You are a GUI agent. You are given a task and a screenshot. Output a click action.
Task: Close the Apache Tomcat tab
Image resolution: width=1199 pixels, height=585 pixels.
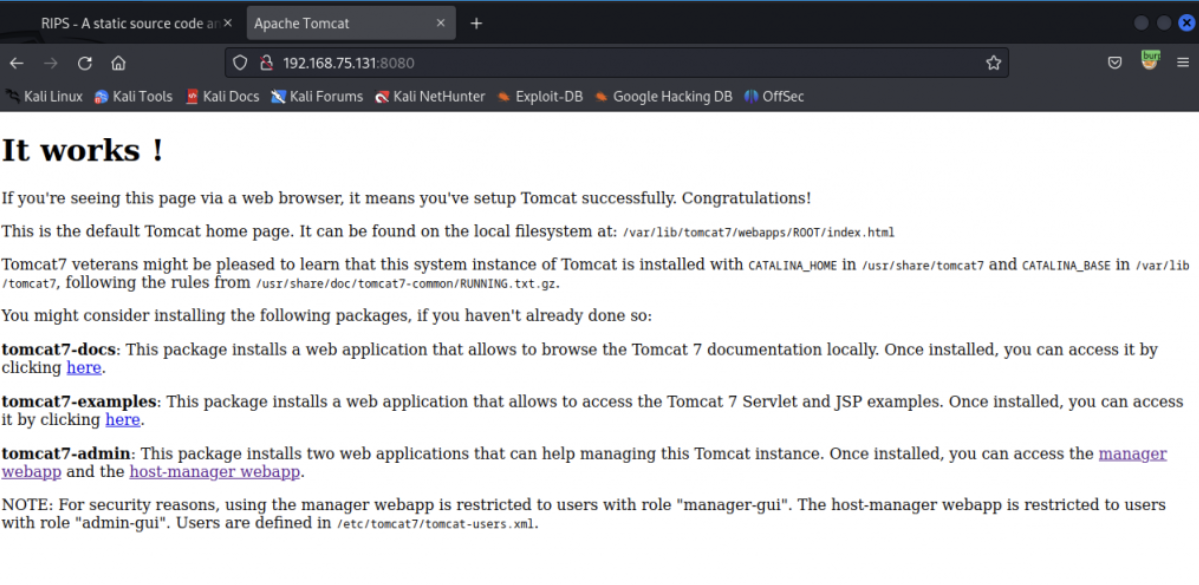pos(440,24)
